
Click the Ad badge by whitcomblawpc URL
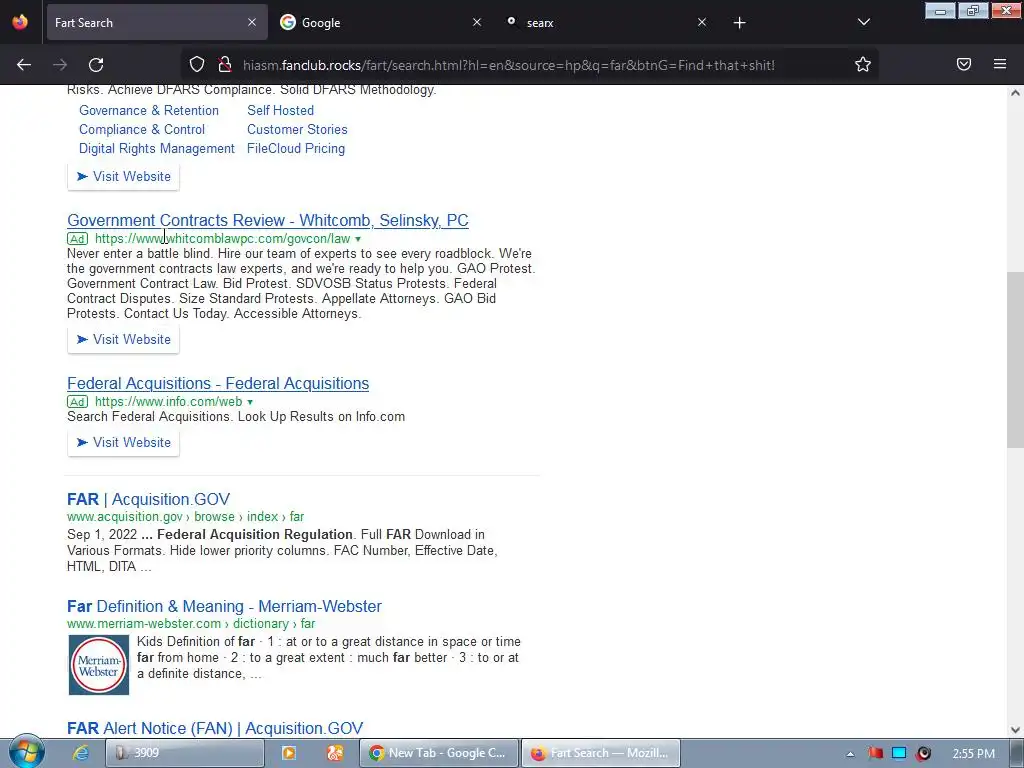click(x=77, y=239)
